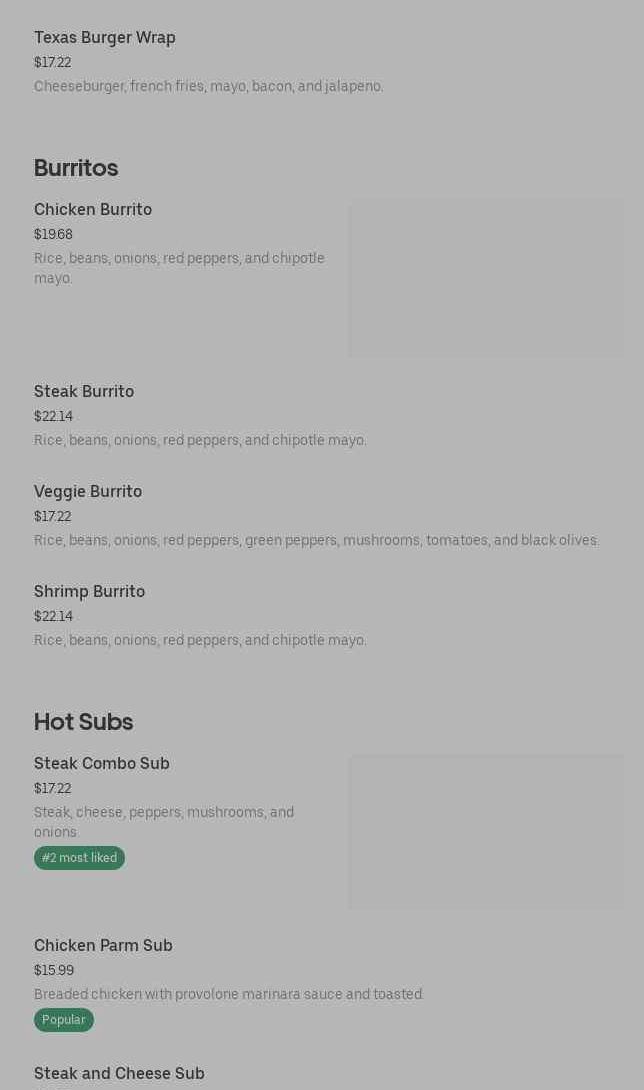Screen dimensions: 644x1090
Task: Open the Chicken Burrito photo thumbnail
Action: click(x=486, y=278)
